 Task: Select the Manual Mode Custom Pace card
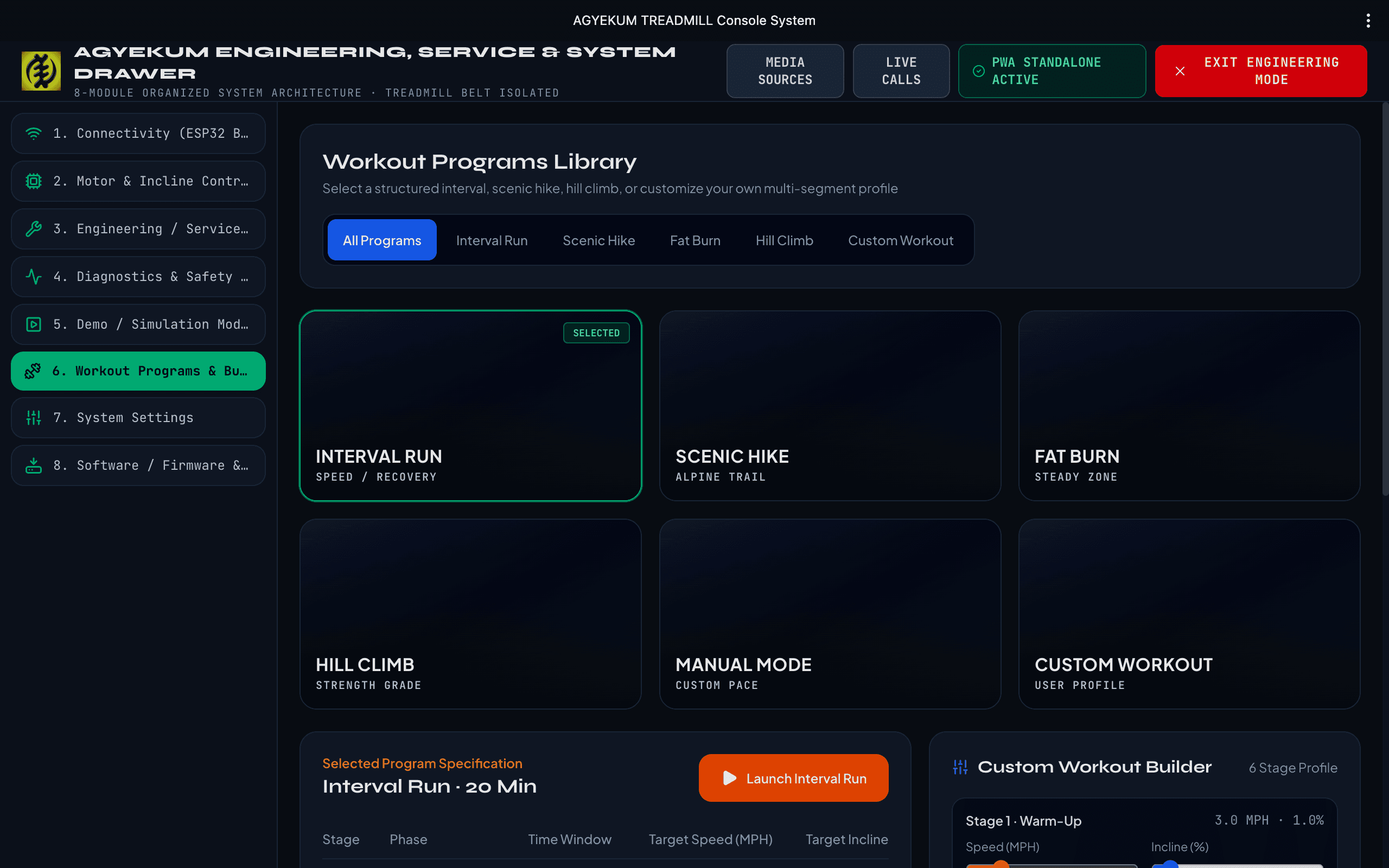point(830,614)
